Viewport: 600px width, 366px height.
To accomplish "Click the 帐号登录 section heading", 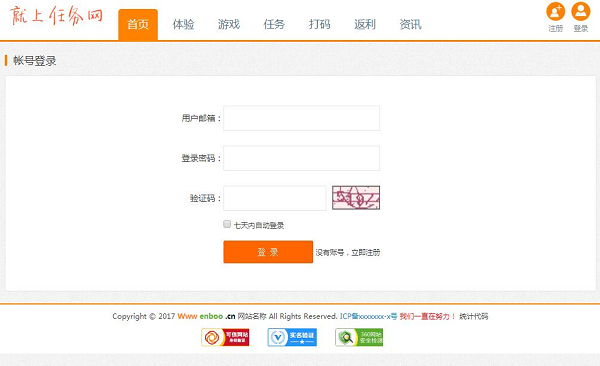I will tap(35, 60).
